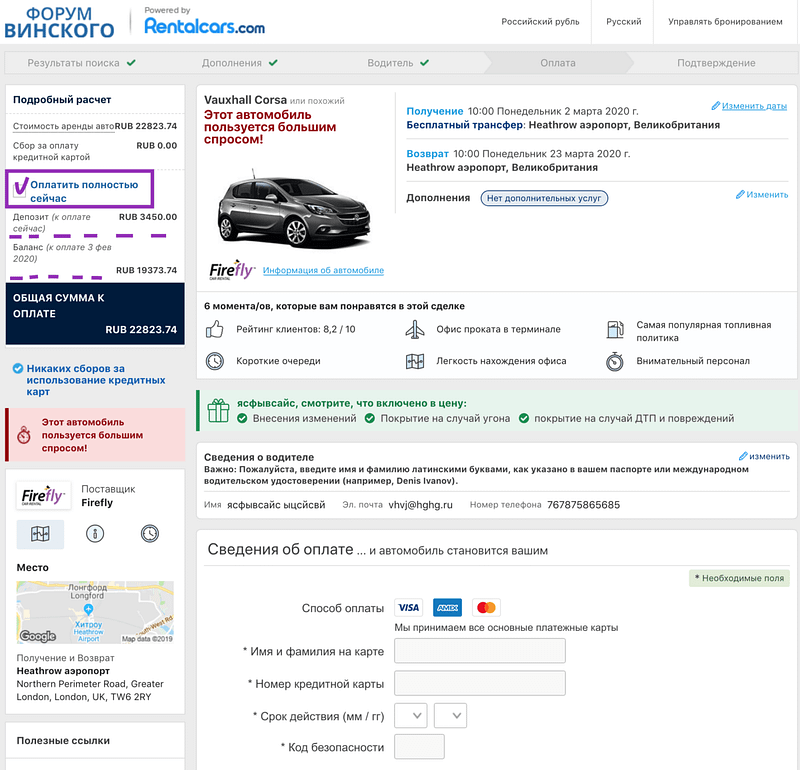Click the Rentalcars.com logo in the header
800x770 pixels.
pos(204,25)
